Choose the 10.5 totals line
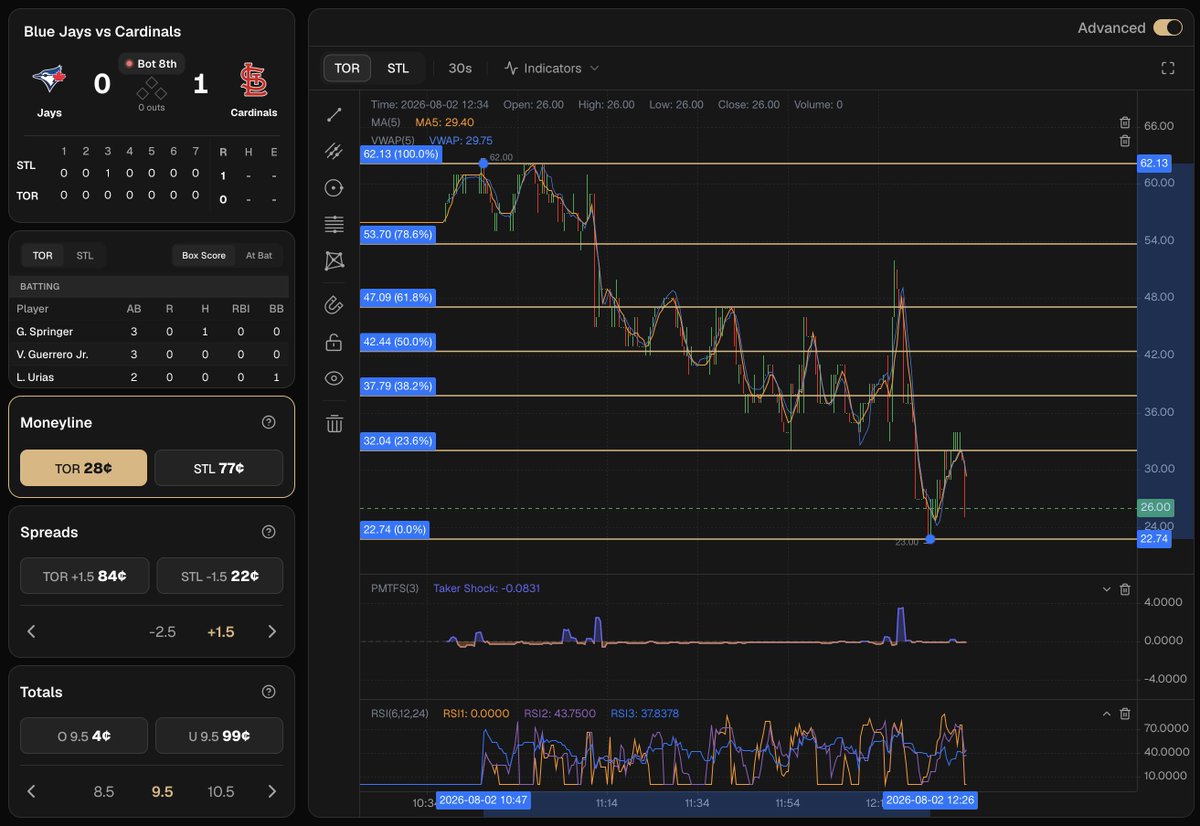The height and width of the screenshot is (826, 1200). pyautogui.click(x=221, y=792)
